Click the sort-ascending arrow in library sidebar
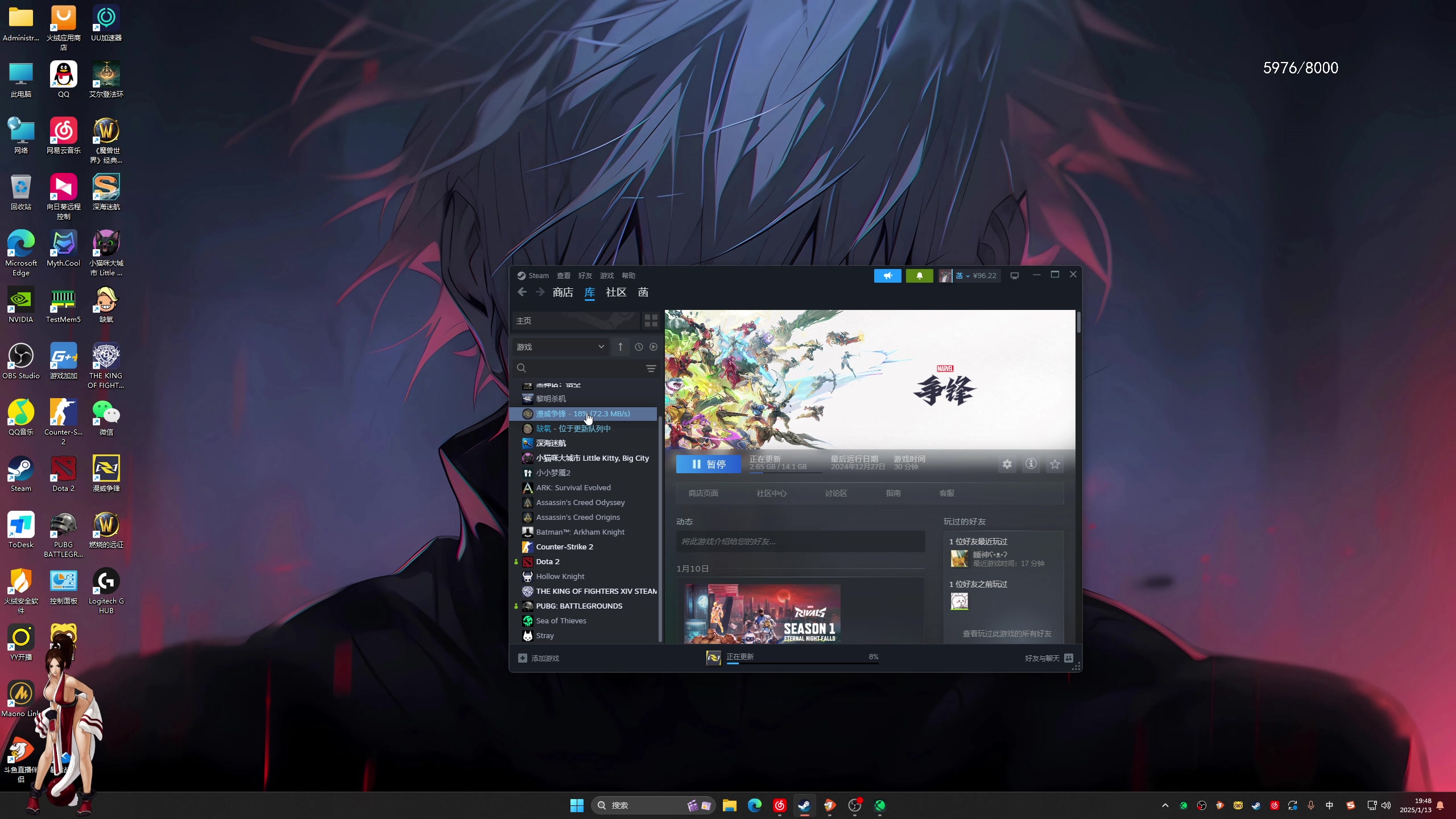 [x=620, y=347]
